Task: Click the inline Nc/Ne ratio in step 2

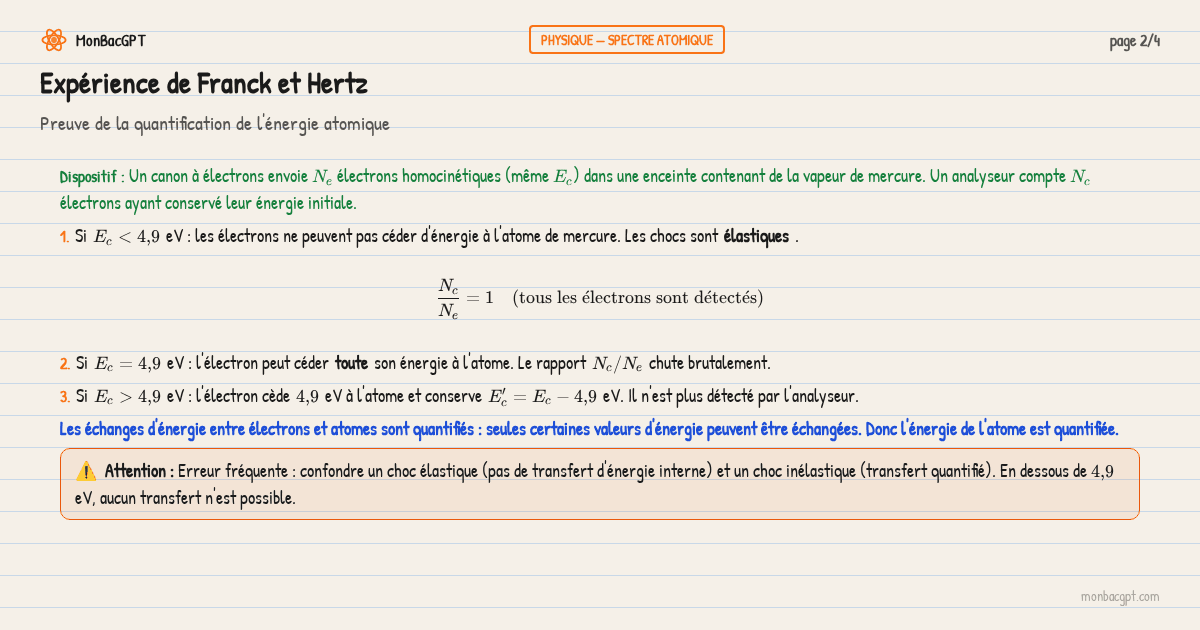Action: click(x=617, y=363)
